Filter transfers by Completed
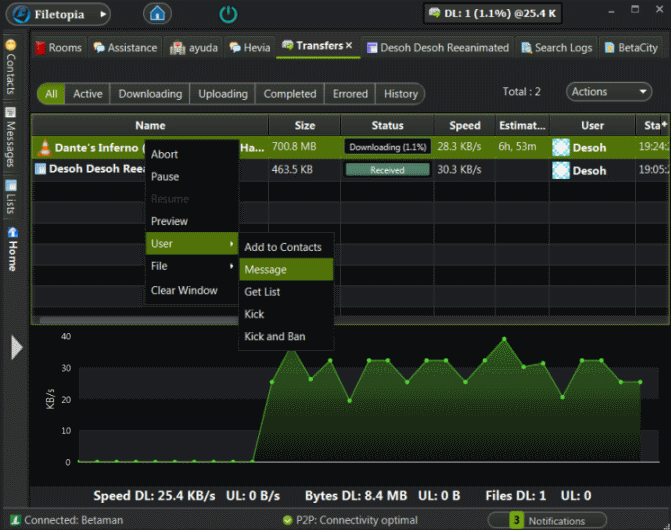Viewport: 671px width, 530px height. [290, 94]
